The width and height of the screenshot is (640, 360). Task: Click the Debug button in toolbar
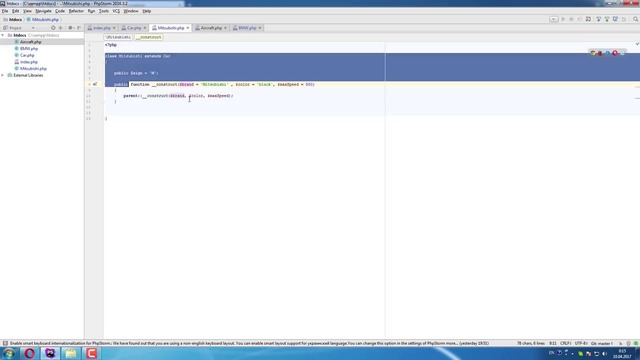[x=571, y=19]
